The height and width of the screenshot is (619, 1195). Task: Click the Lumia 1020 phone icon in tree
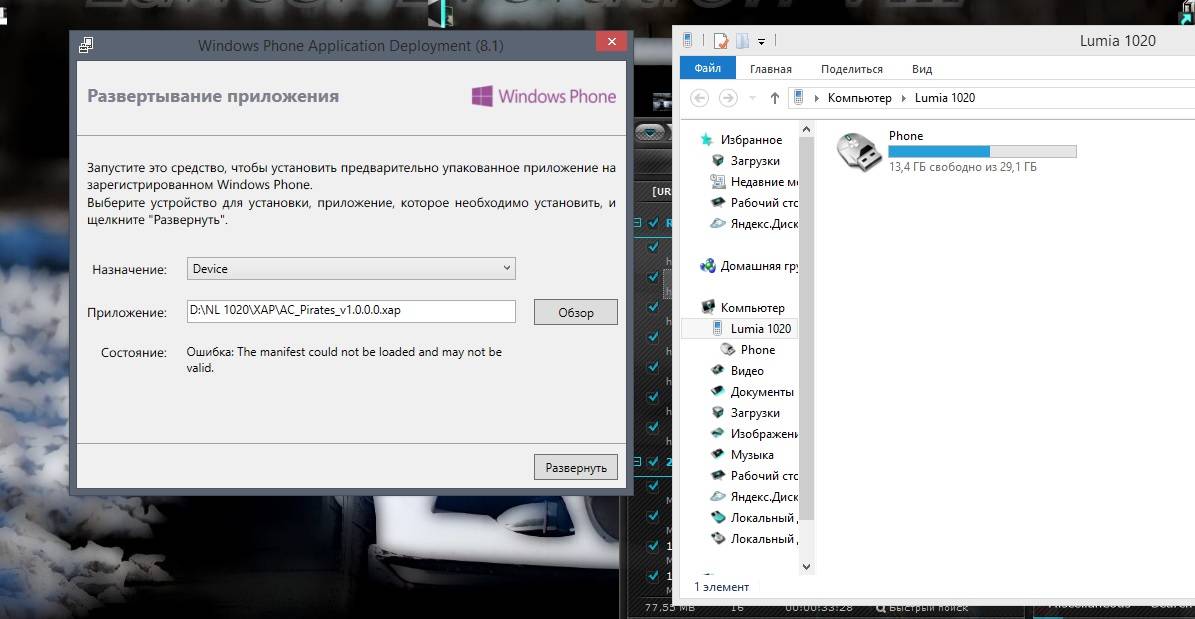point(718,329)
